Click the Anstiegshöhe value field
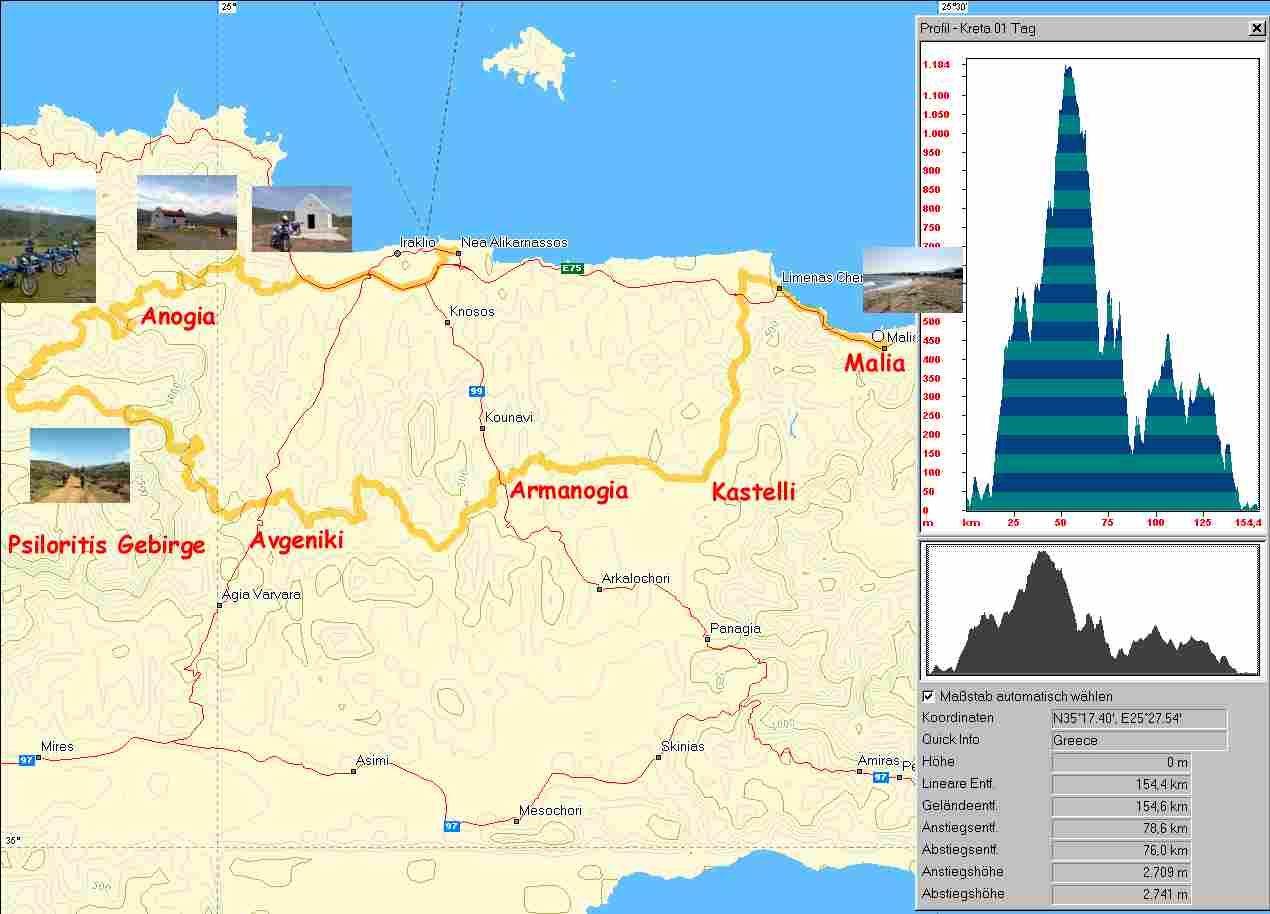This screenshot has height=914, width=1270. coord(1120,872)
